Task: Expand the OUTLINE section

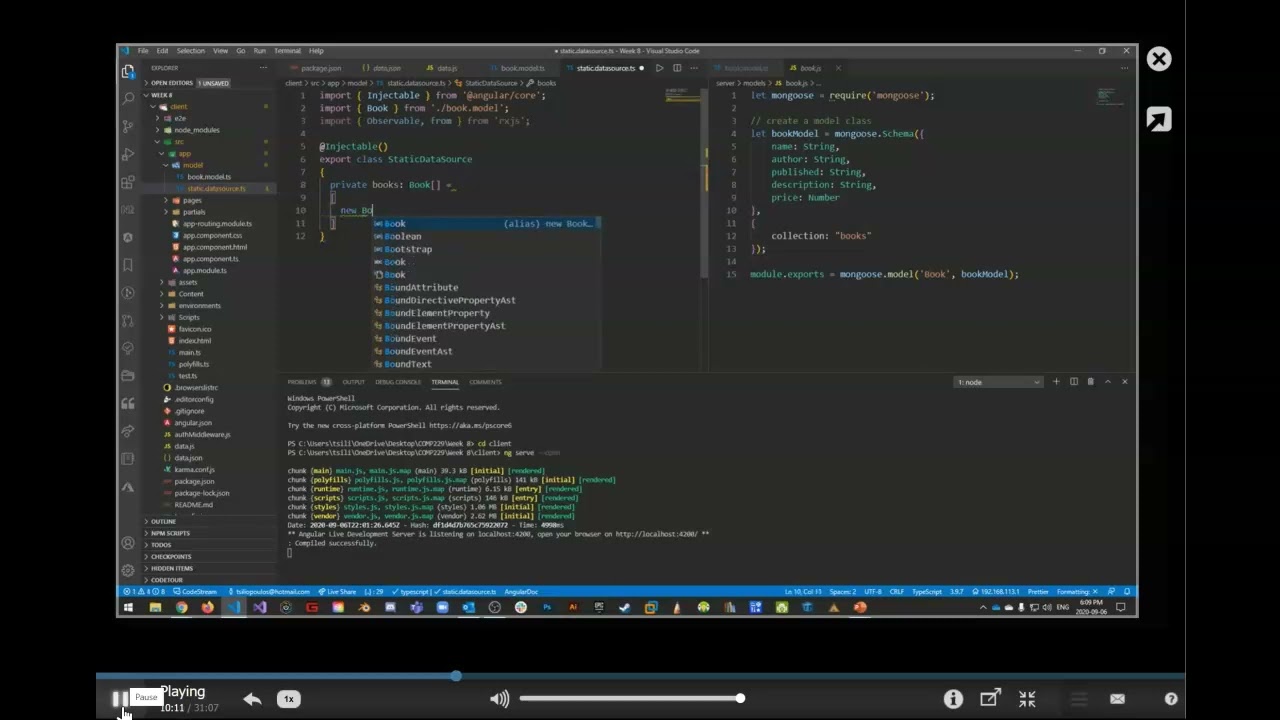Action: click(x=163, y=521)
